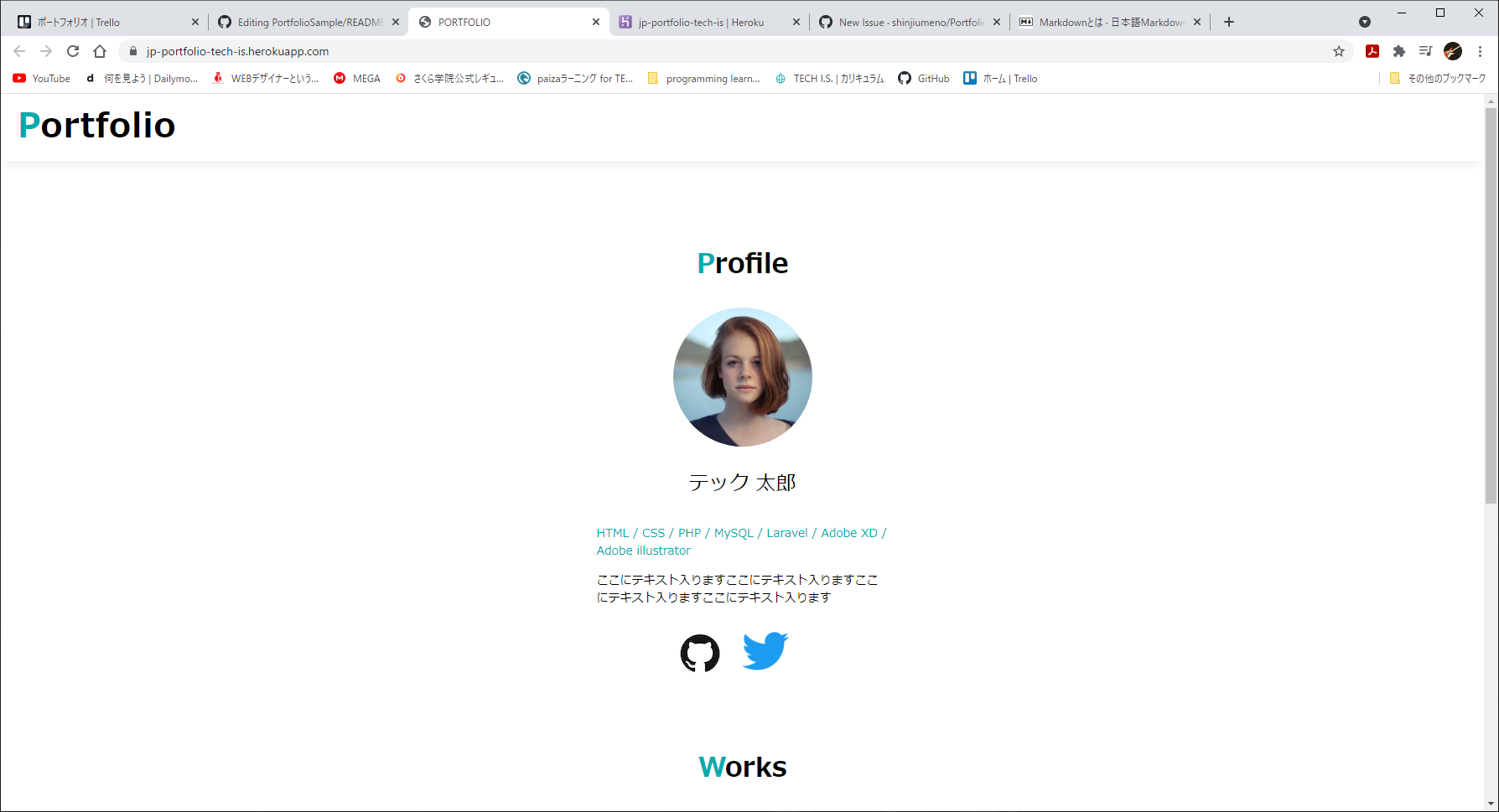1499x812 pixels.
Task: Open the Adobe Acrobat extension icon
Action: coord(1372,51)
